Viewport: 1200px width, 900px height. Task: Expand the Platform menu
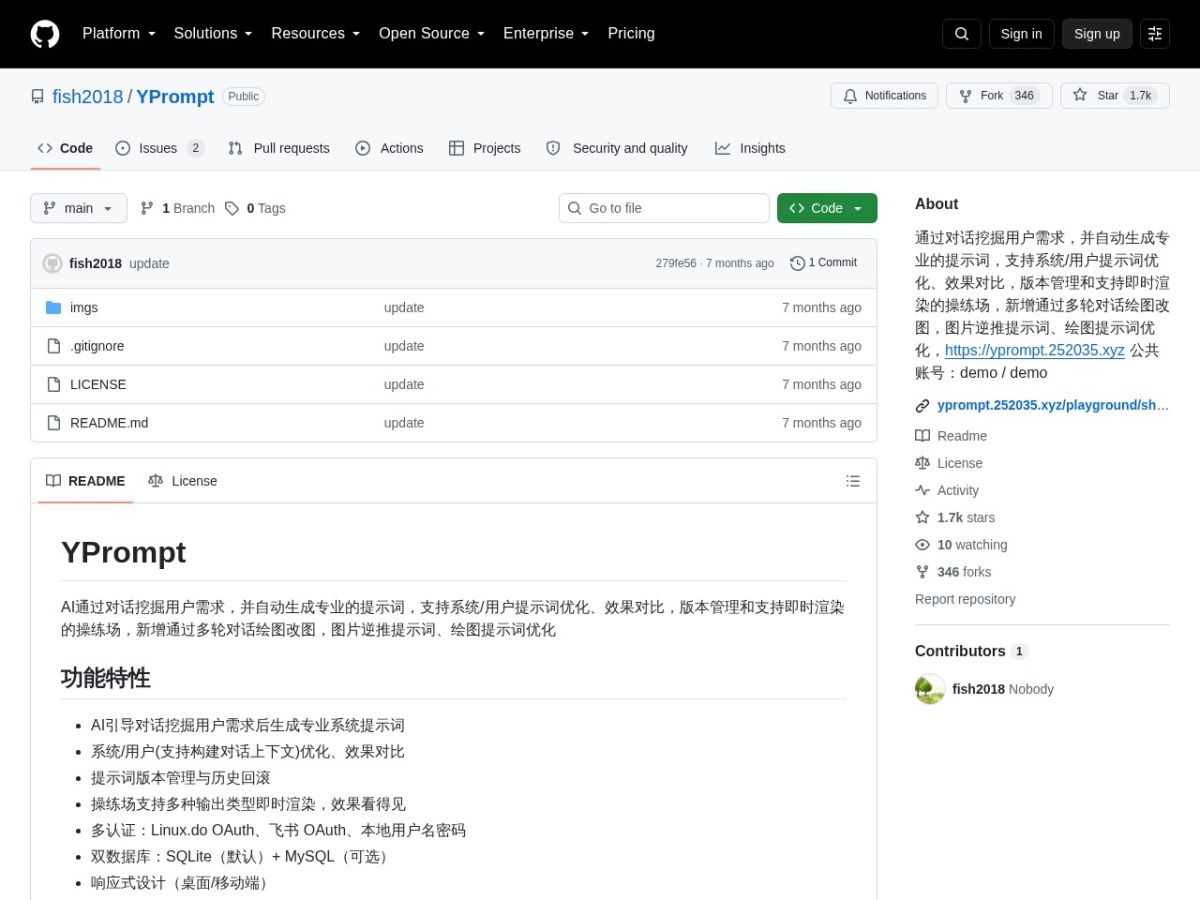pyautogui.click(x=119, y=34)
